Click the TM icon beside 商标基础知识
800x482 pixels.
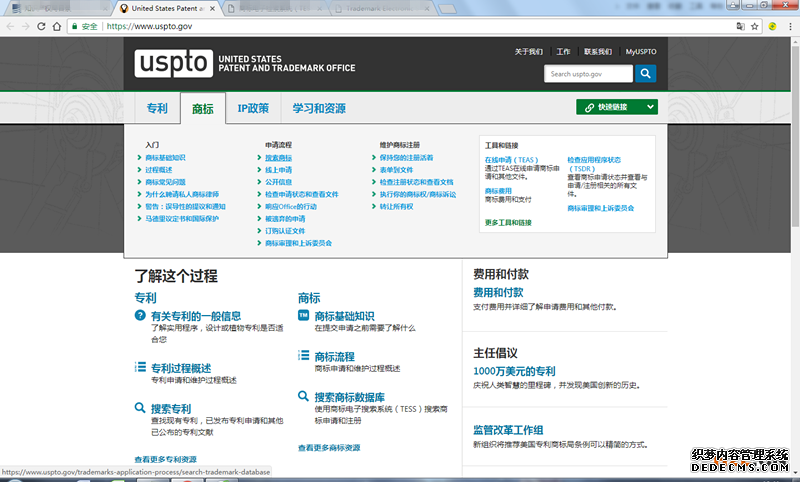[304, 315]
